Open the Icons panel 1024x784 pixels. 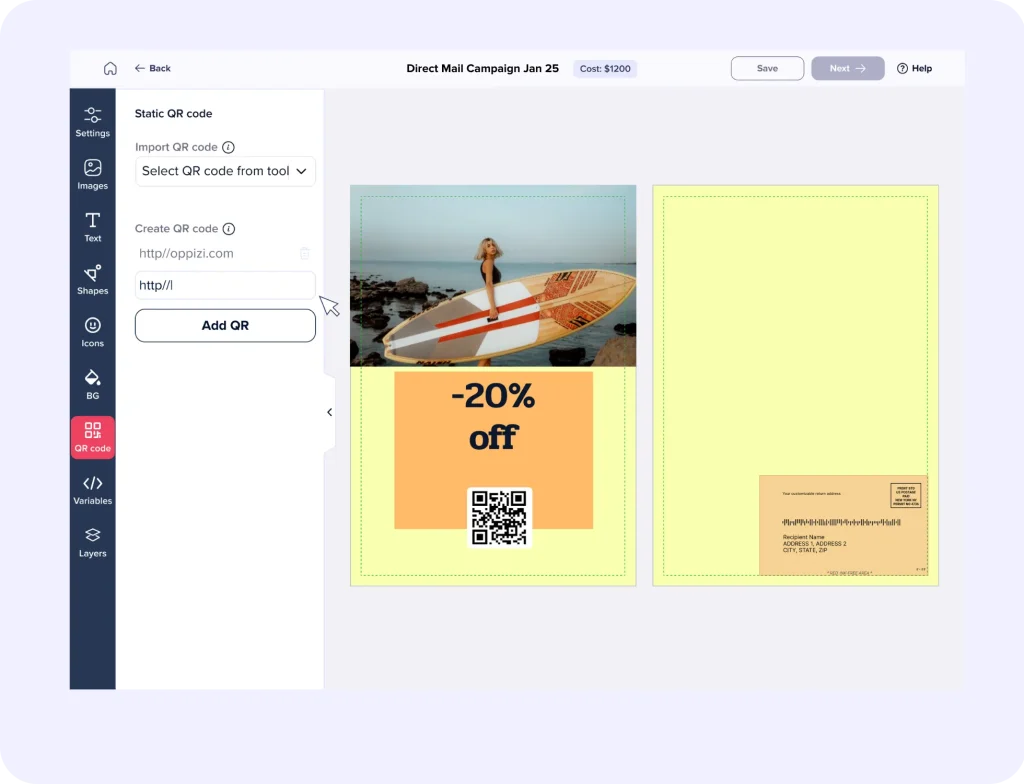click(92, 332)
